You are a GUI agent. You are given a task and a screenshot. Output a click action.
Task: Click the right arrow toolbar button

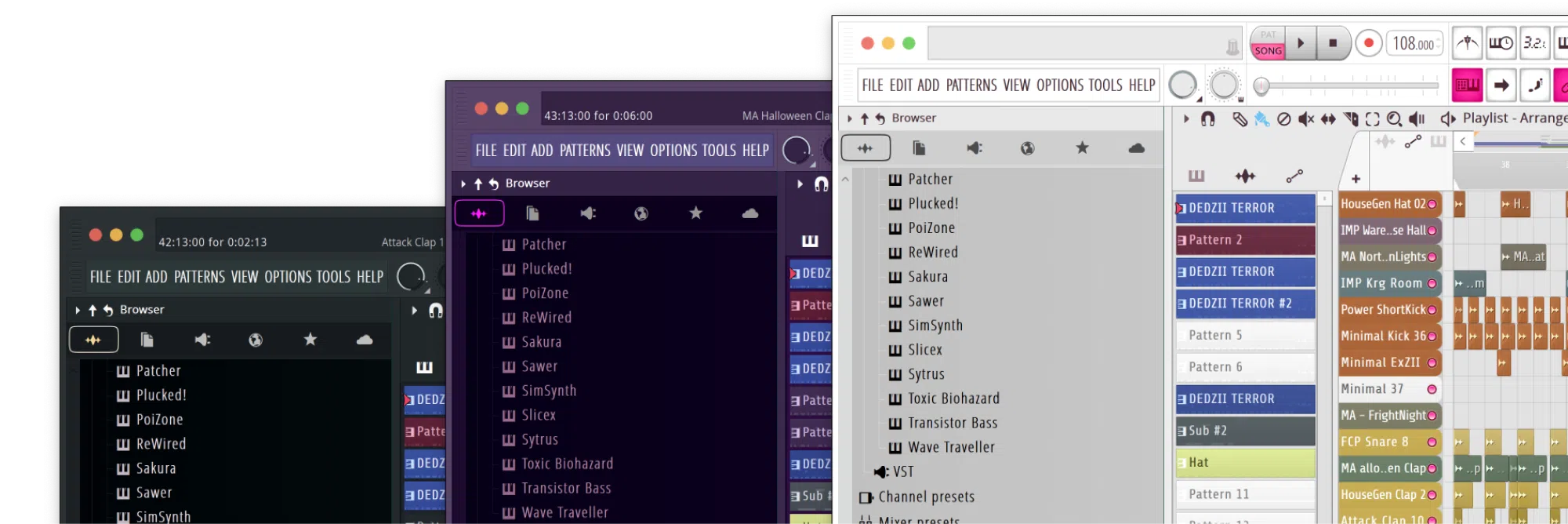coord(1501,86)
